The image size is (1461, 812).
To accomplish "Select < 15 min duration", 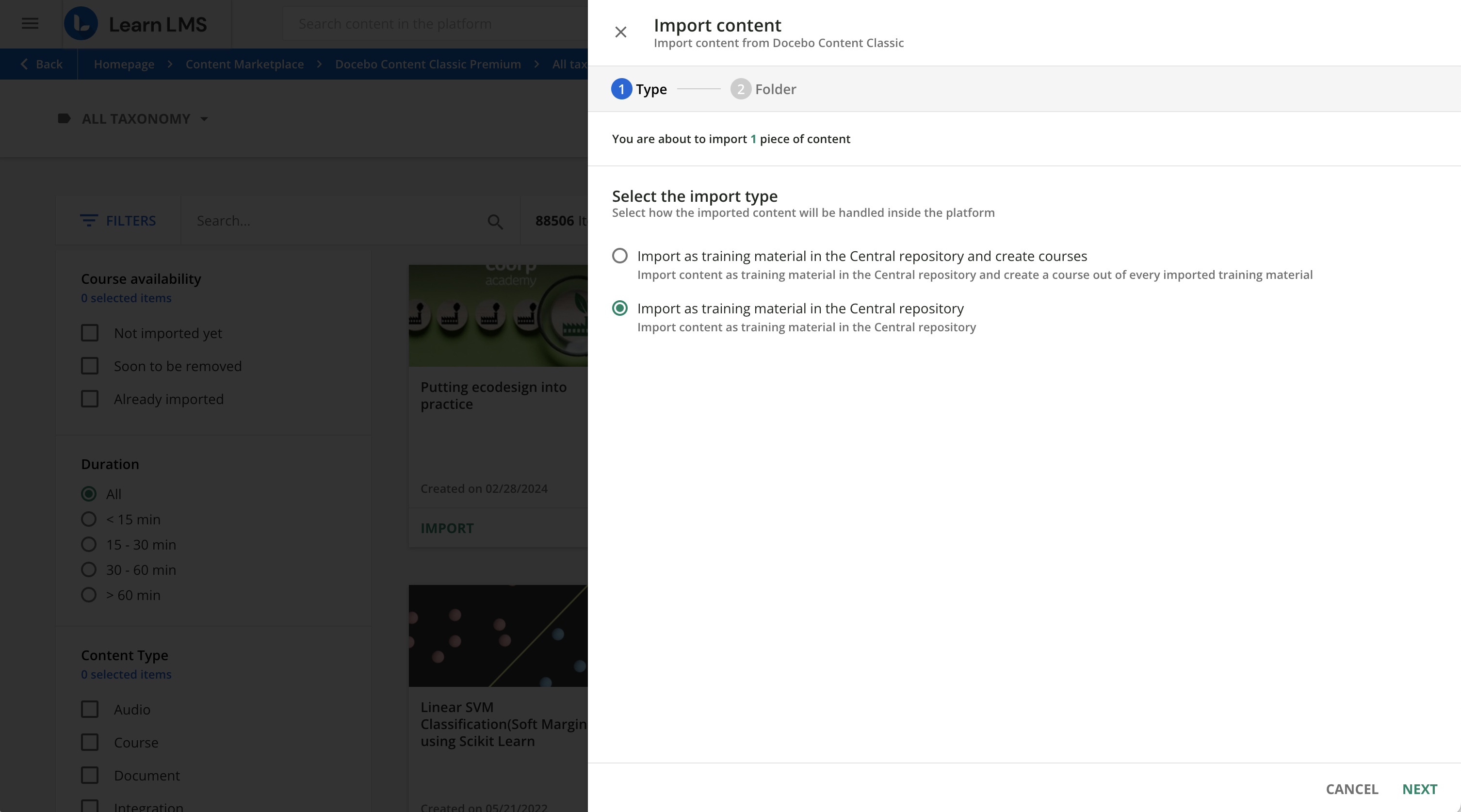I will (88, 520).
